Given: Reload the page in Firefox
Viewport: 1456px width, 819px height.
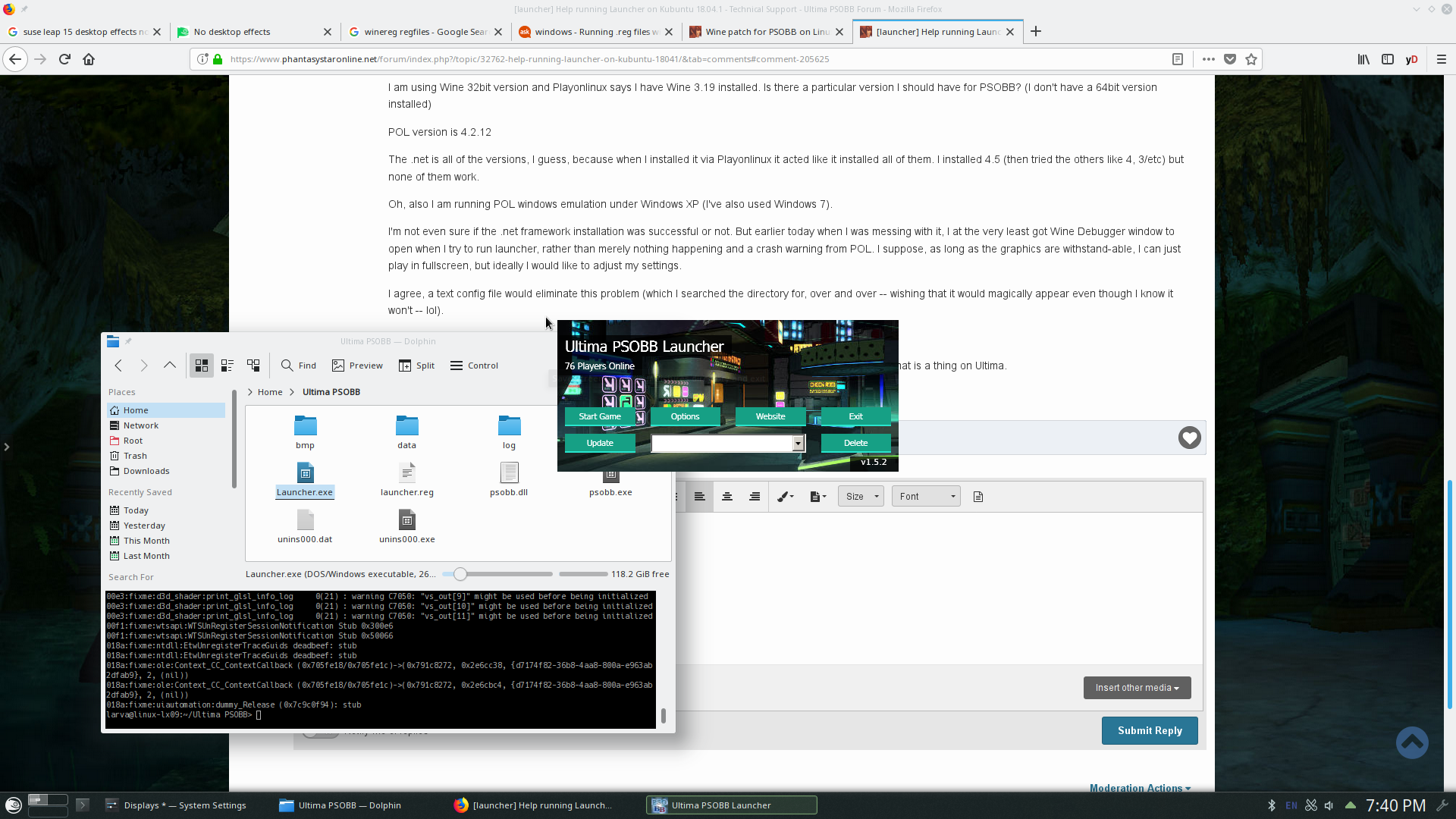Looking at the screenshot, I should coord(64,59).
